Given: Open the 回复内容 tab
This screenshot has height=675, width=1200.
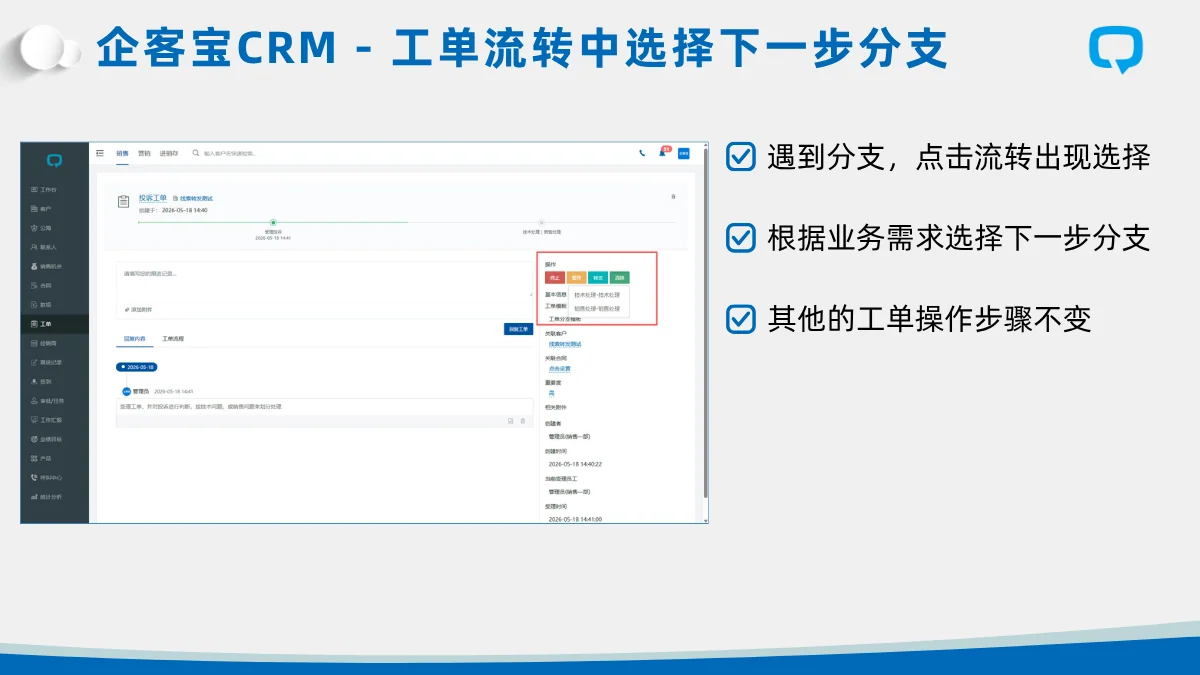Looking at the screenshot, I should point(134,339).
